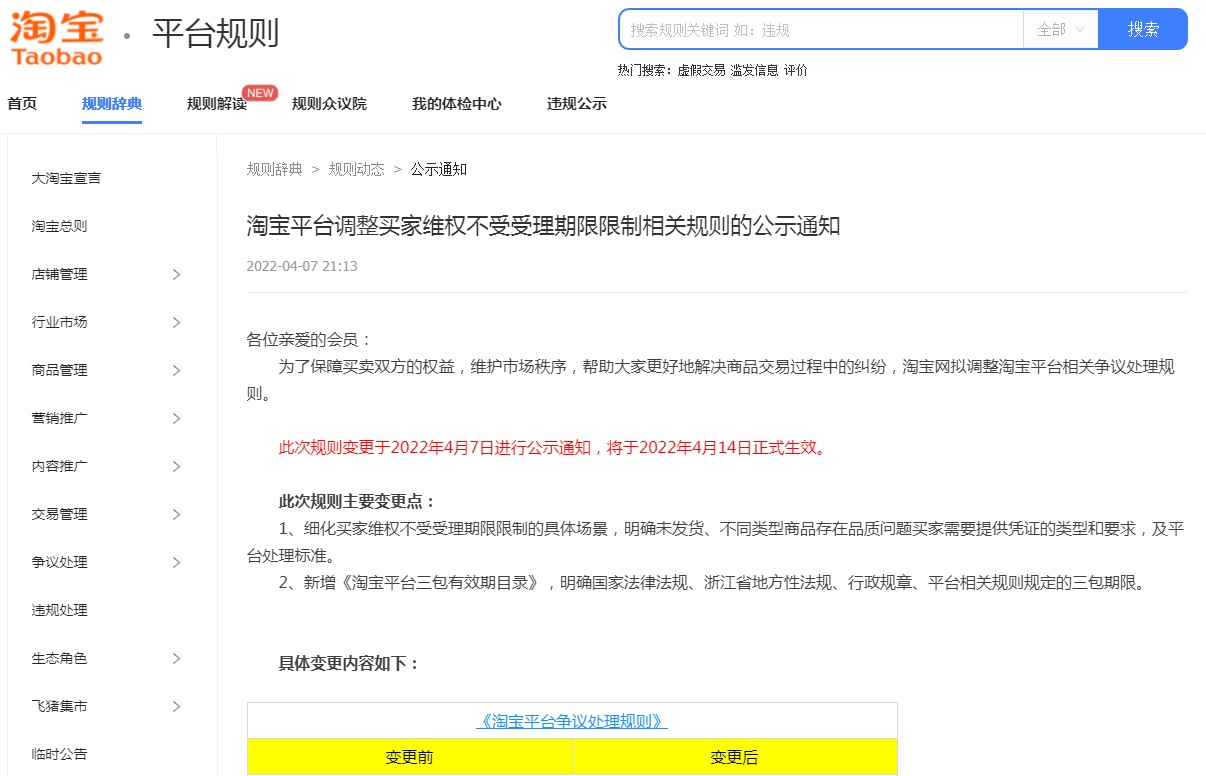This screenshot has width=1206, height=776.
Task: Expand the 飞猪集市 chevron
Action: pyautogui.click(x=176, y=706)
